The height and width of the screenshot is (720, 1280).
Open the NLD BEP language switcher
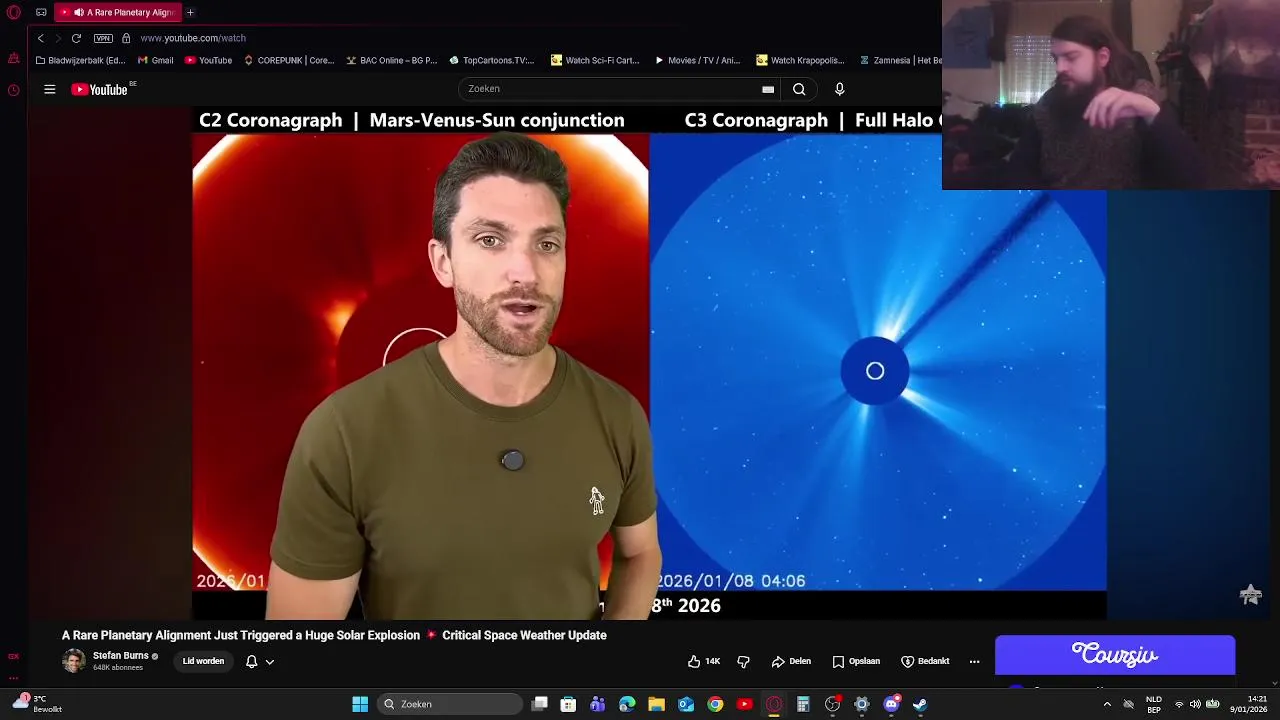click(x=1154, y=704)
